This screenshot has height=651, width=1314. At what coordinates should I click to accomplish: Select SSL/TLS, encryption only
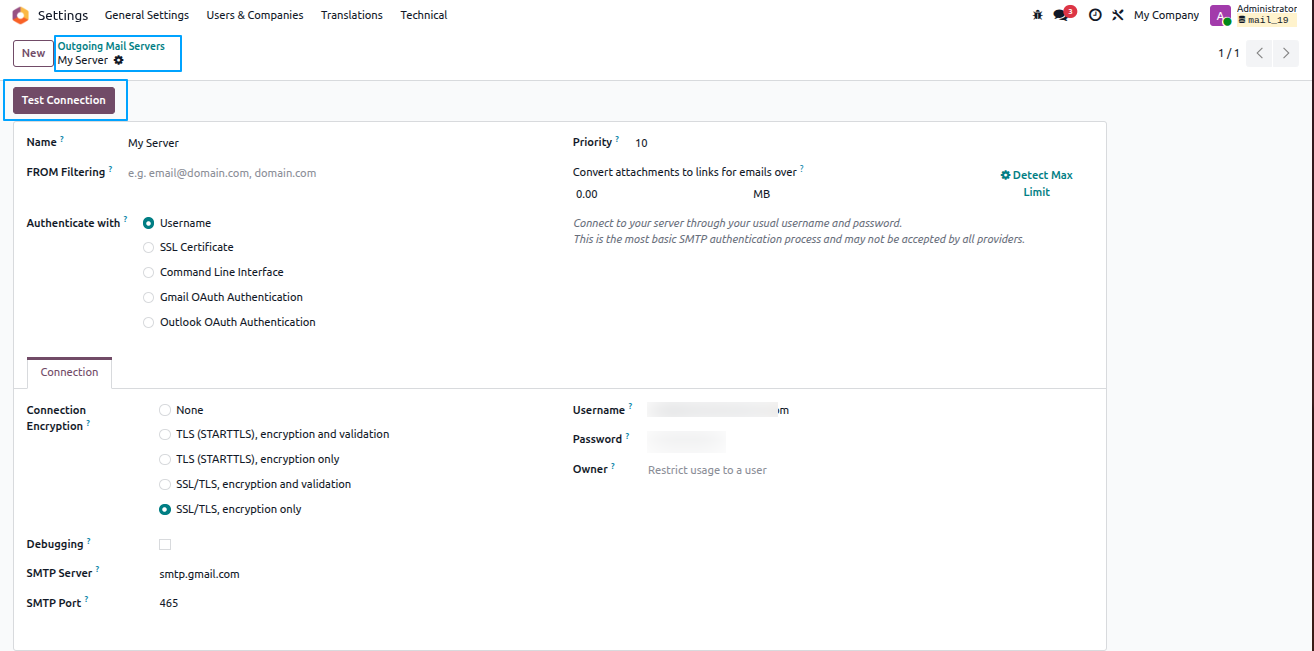(165, 509)
